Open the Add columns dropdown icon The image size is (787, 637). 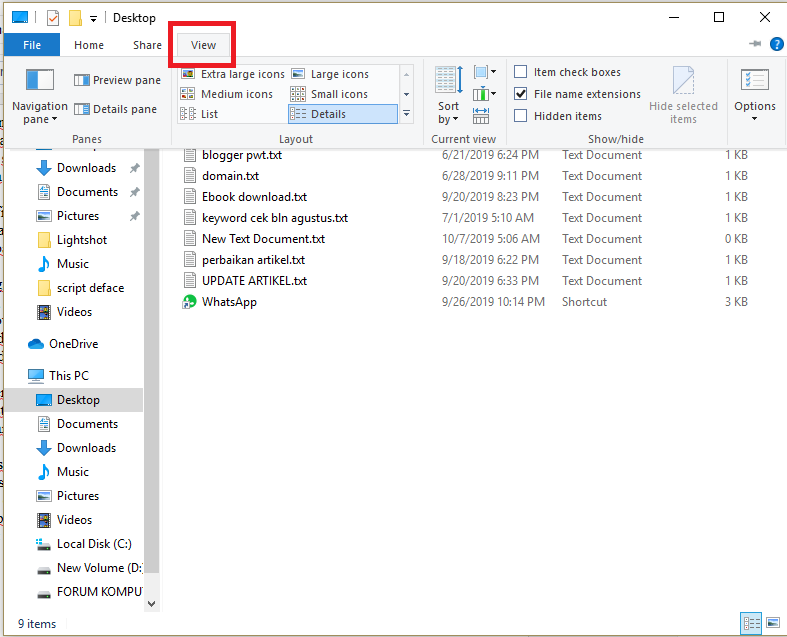pyautogui.click(x=485, y=94)
